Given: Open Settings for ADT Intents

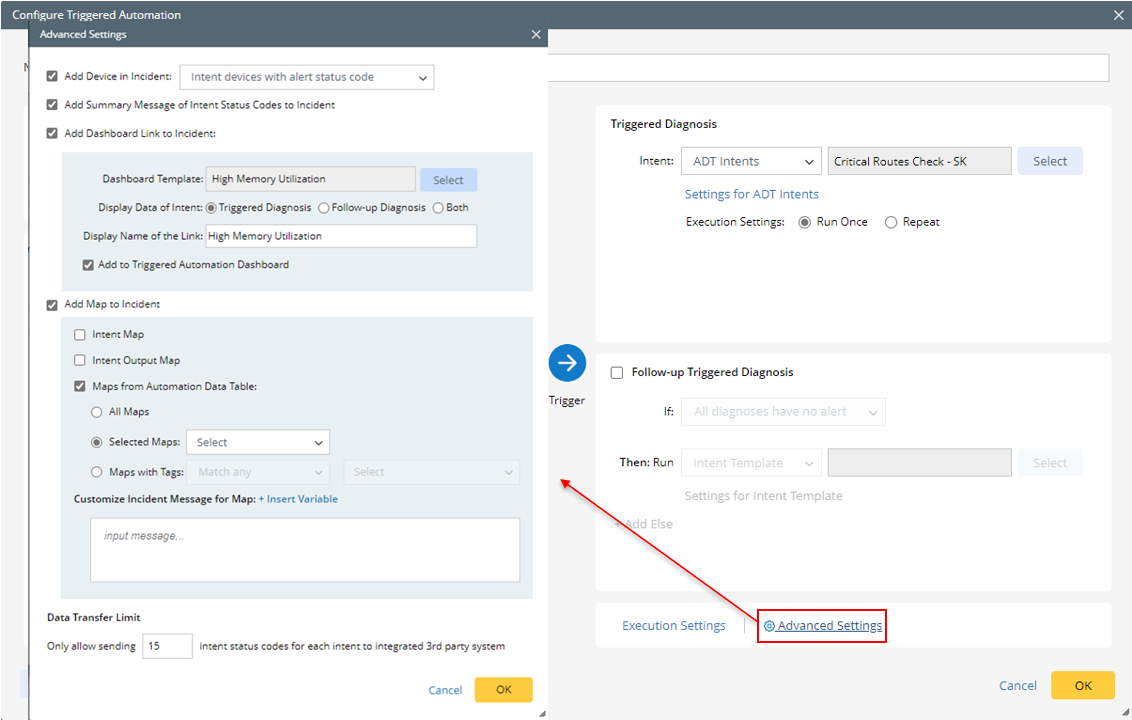Looking at the screenshot, I should (x=751, y=194).
